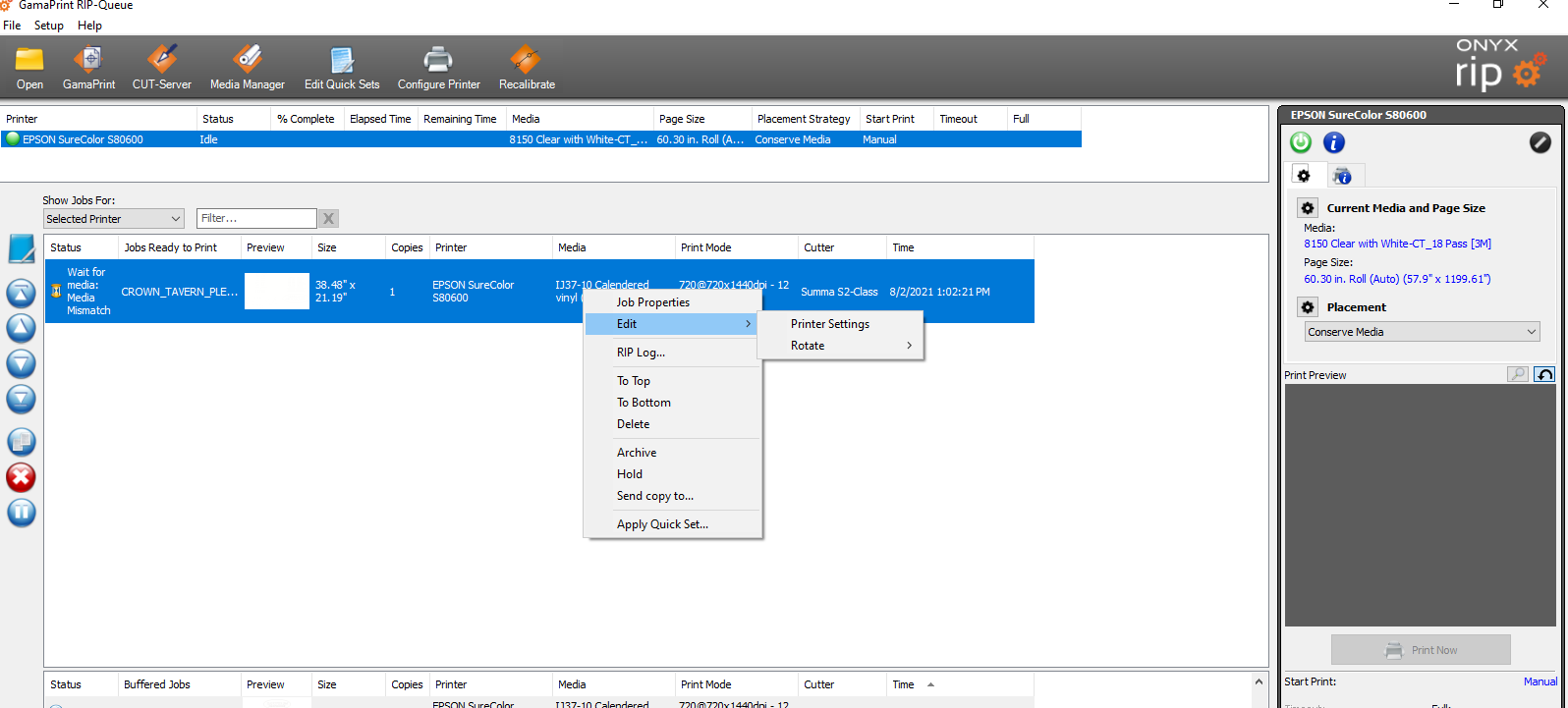Click the buffered jobs list scroll-up arrow

pyautogui.click(x=1259, y=681)
